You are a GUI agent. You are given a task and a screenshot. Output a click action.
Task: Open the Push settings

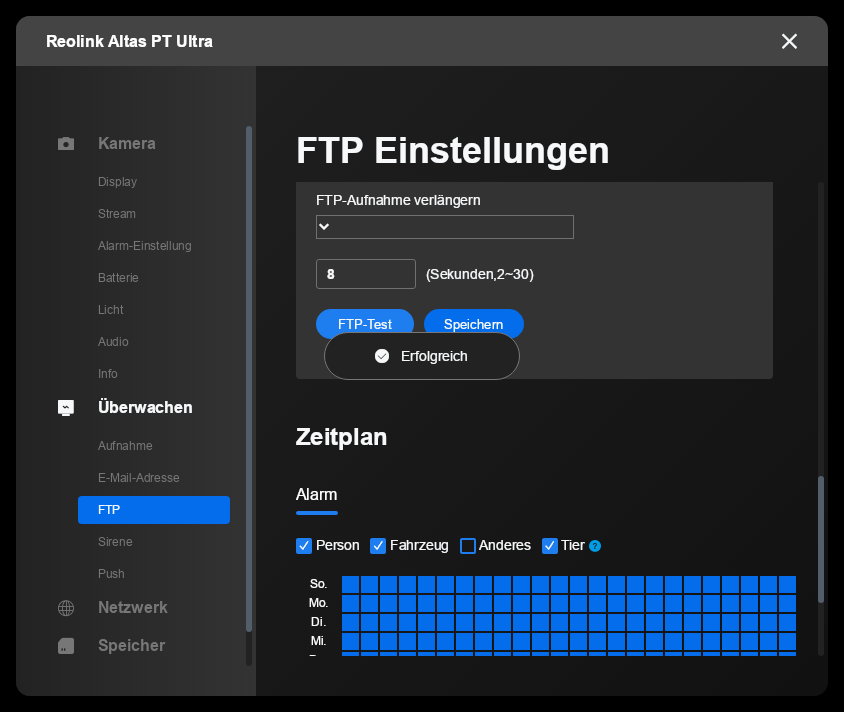[x=111, y=574]
